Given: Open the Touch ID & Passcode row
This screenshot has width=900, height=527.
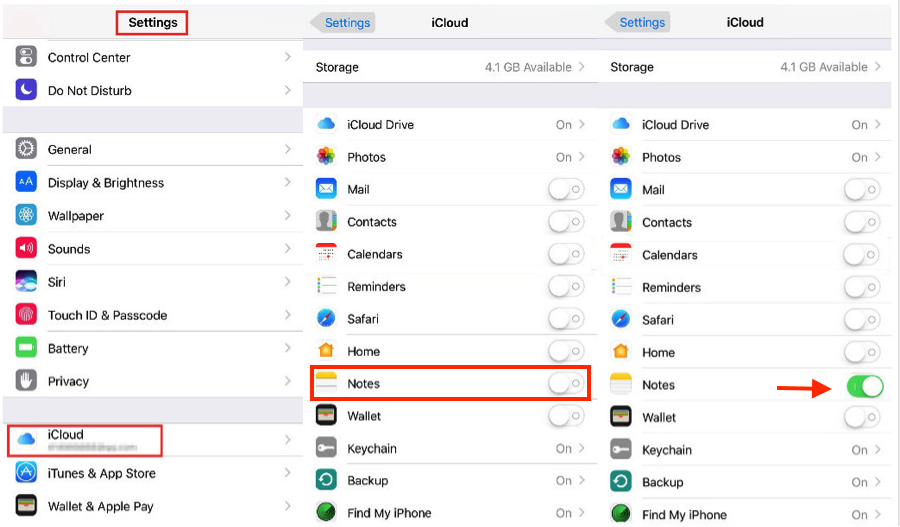Looking at the screenshot, I should coord(153,315).
